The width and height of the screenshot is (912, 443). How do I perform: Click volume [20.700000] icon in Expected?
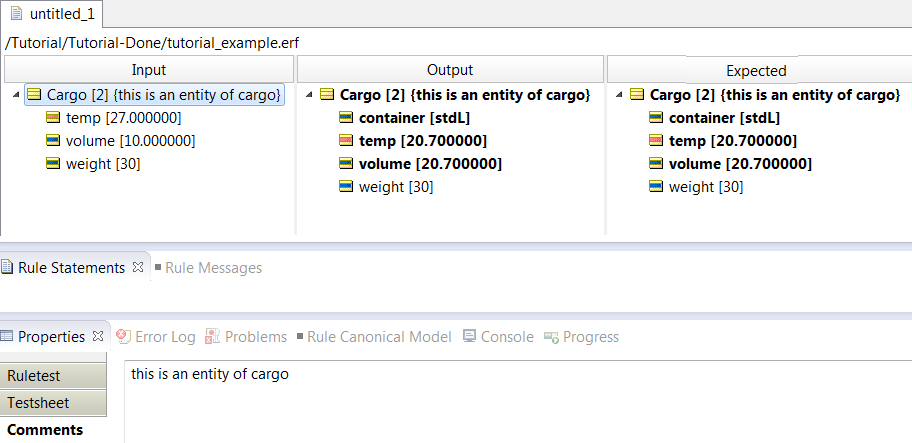[656, 164]
